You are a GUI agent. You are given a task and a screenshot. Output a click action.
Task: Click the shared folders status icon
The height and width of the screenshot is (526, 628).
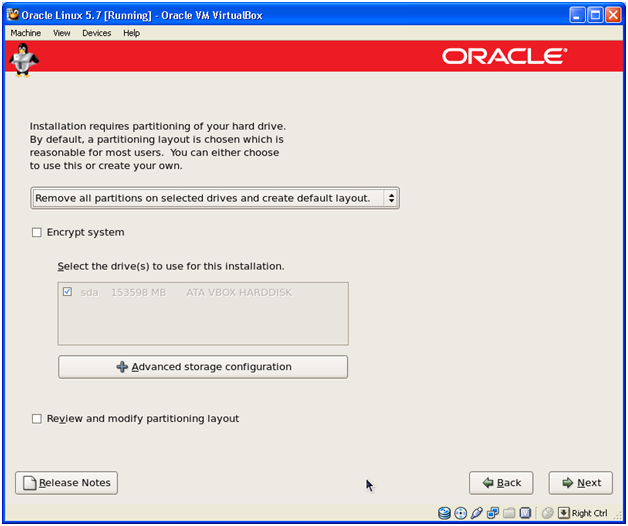[x=509, y=513]
